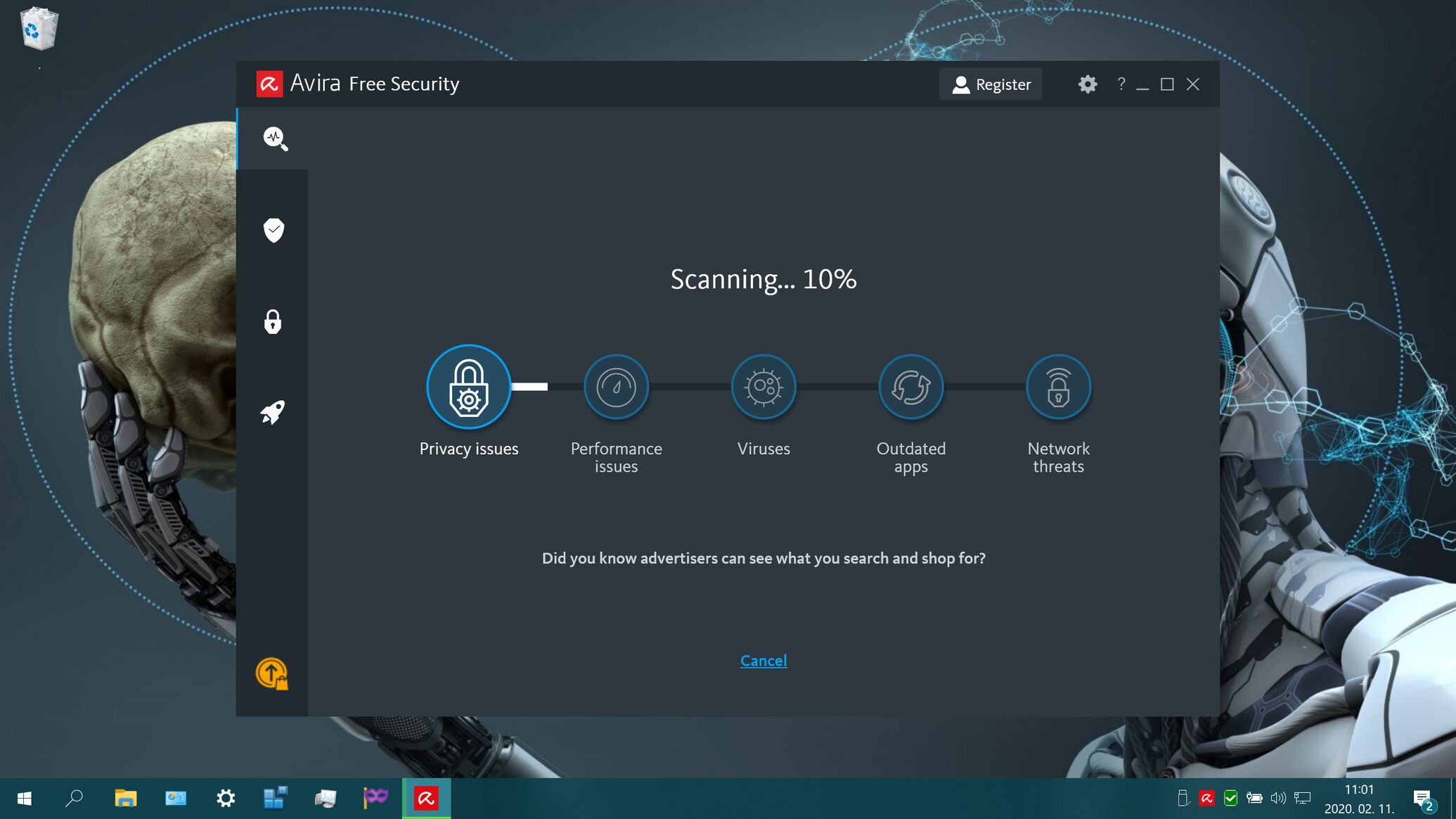Click the Avira logo in title bar
Screen dimensions: 1456x819
(269, 84)
